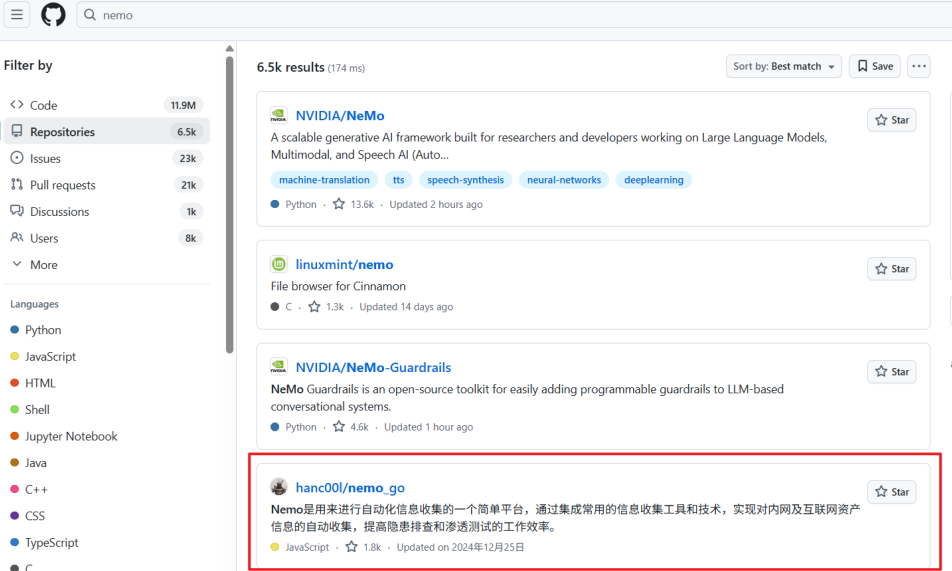The height and width of the screenshot is (571, 952).
Task: Click the Pull requests branch icon
Action: (17, 185)
